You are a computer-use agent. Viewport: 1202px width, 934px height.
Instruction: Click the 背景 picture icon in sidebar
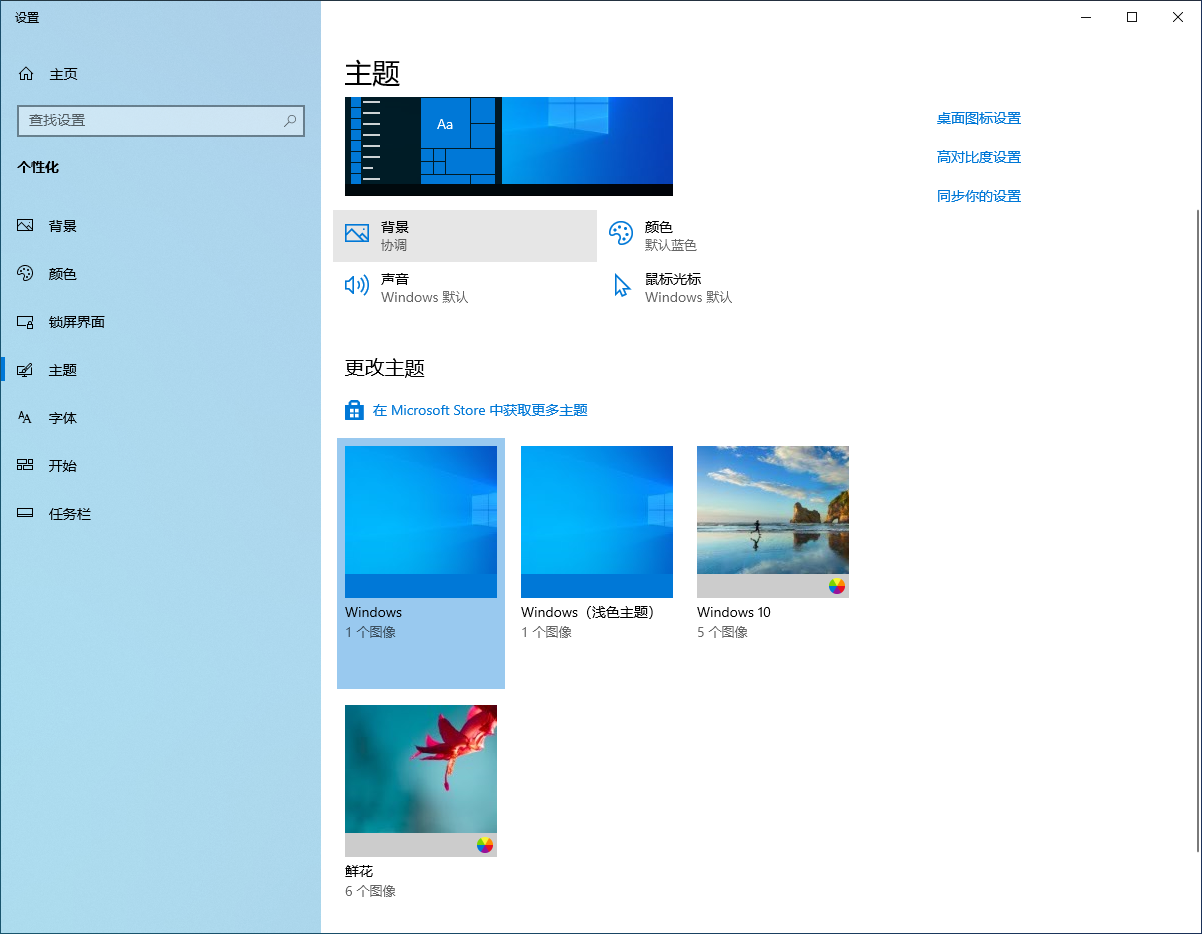tap(26, 226)
